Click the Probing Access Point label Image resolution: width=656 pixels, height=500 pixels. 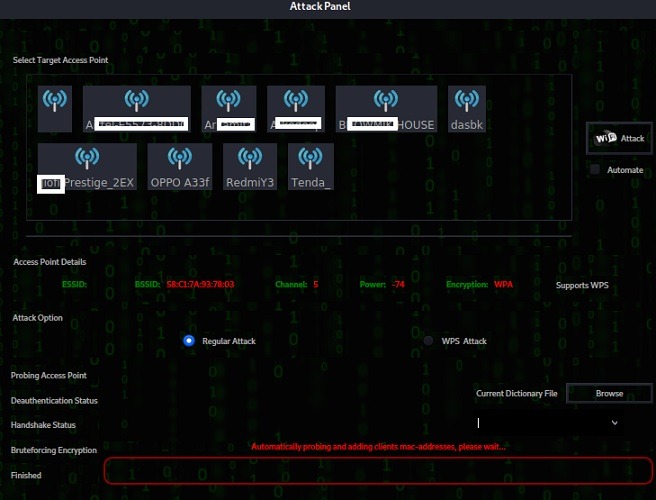point(49,375)
